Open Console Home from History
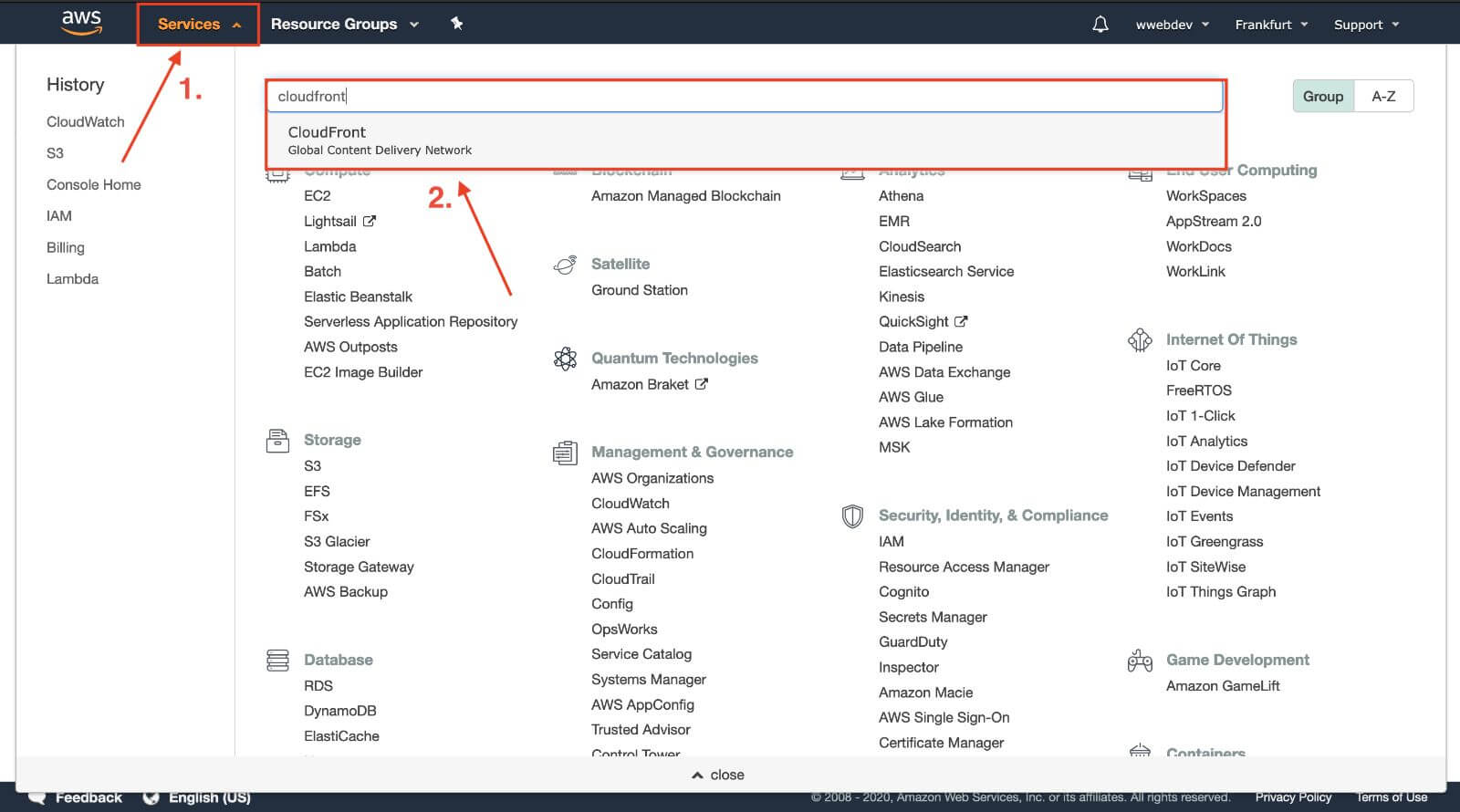1460x812 pixels. pos(94,184)
